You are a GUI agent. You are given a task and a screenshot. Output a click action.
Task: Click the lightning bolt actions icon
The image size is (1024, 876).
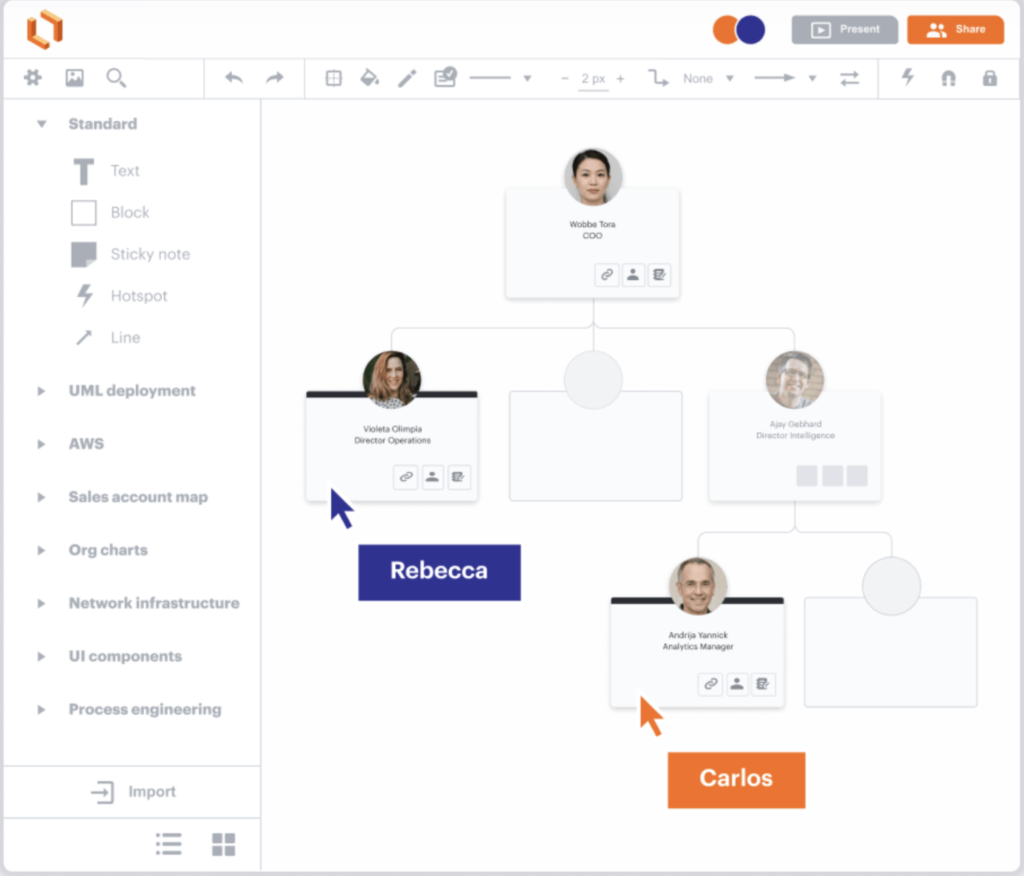[908, 77]
